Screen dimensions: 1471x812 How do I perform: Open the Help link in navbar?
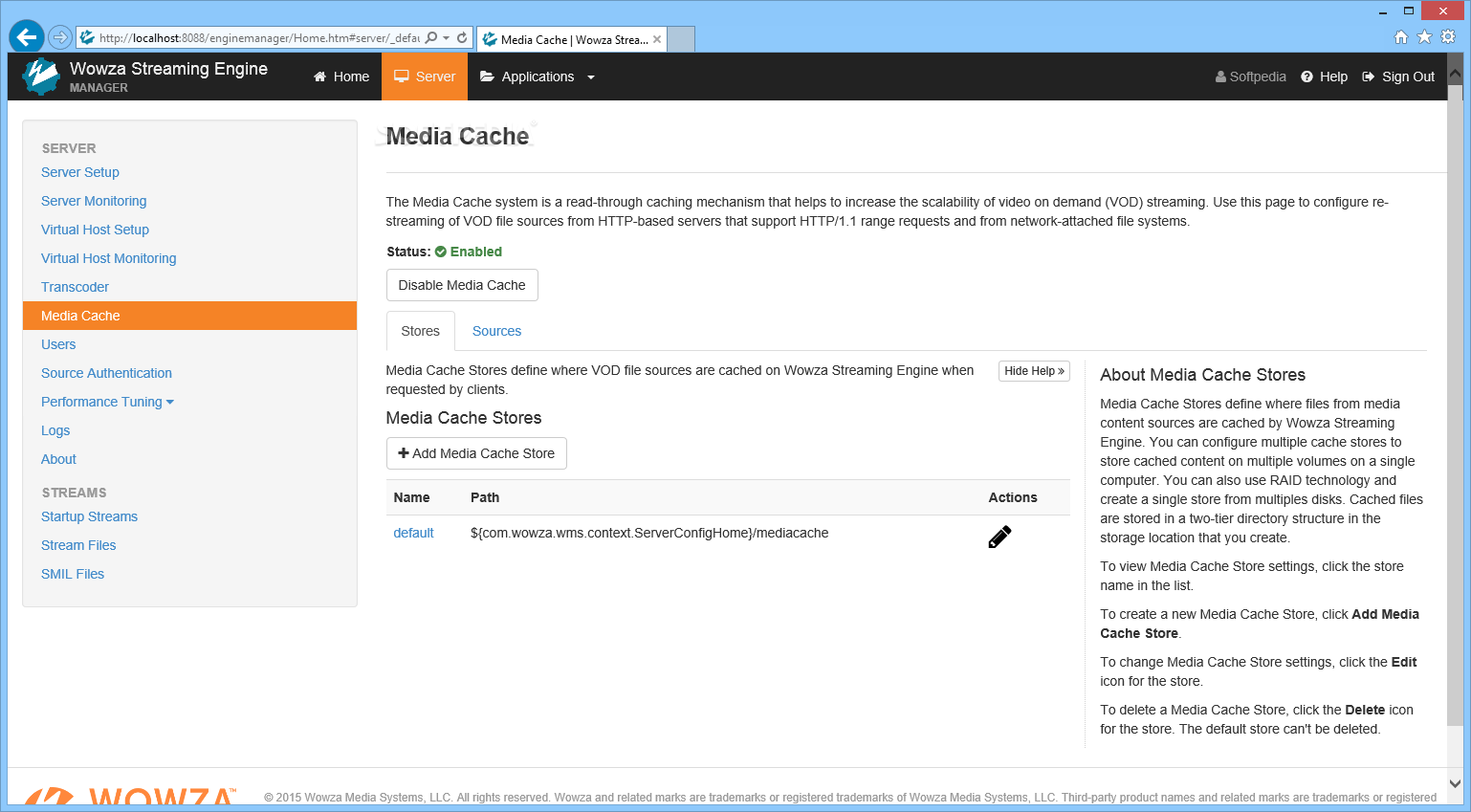[x=1325, y=77]
